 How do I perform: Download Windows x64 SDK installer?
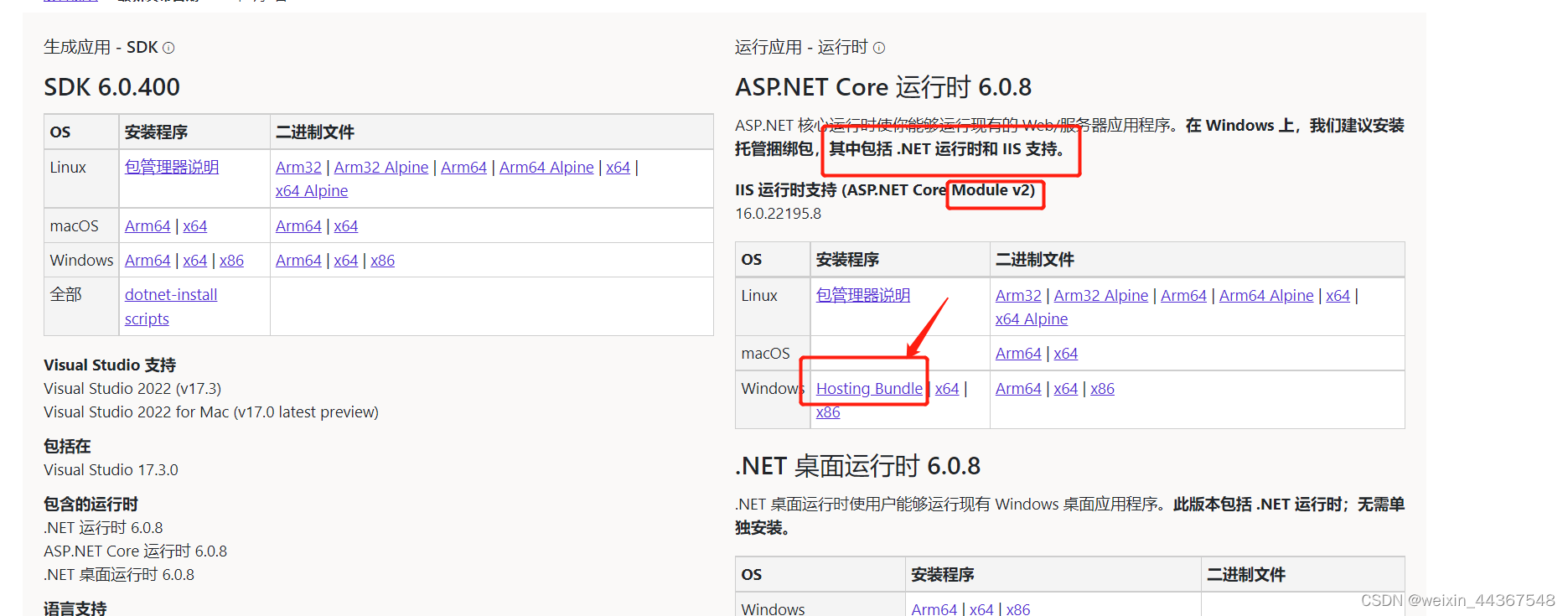pos(195,260)
